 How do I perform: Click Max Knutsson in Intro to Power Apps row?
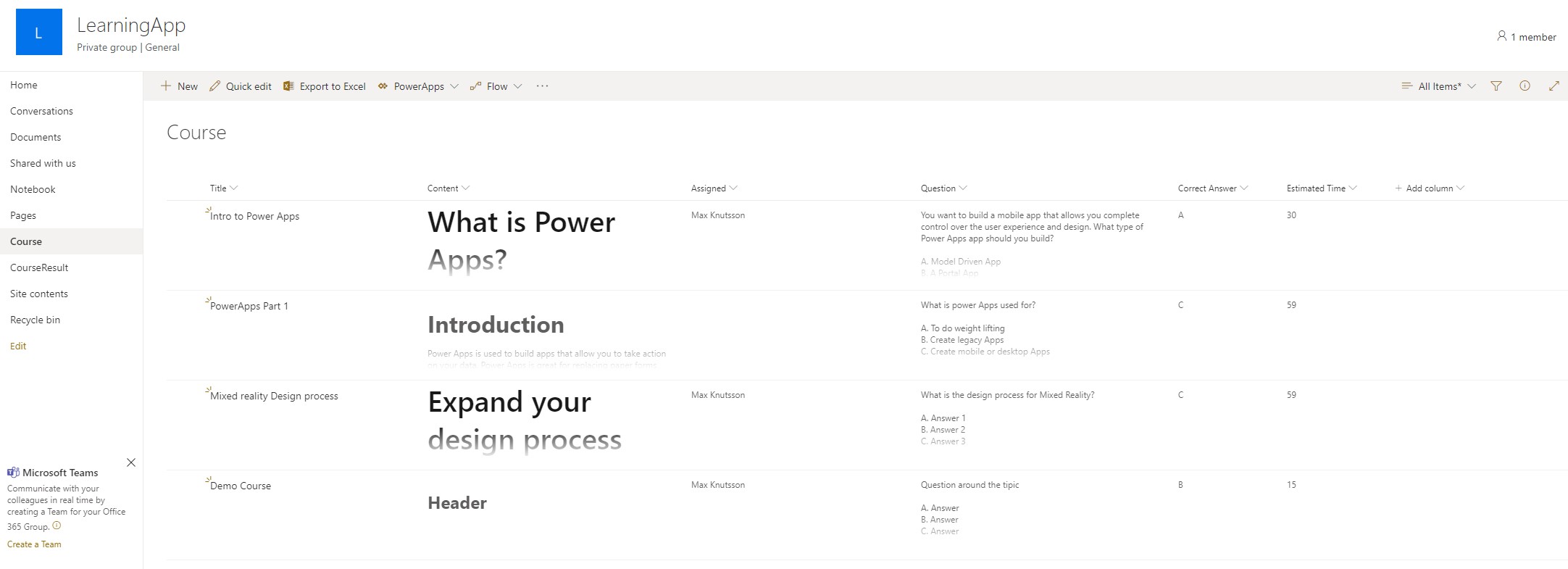click(x=718, y=215)
